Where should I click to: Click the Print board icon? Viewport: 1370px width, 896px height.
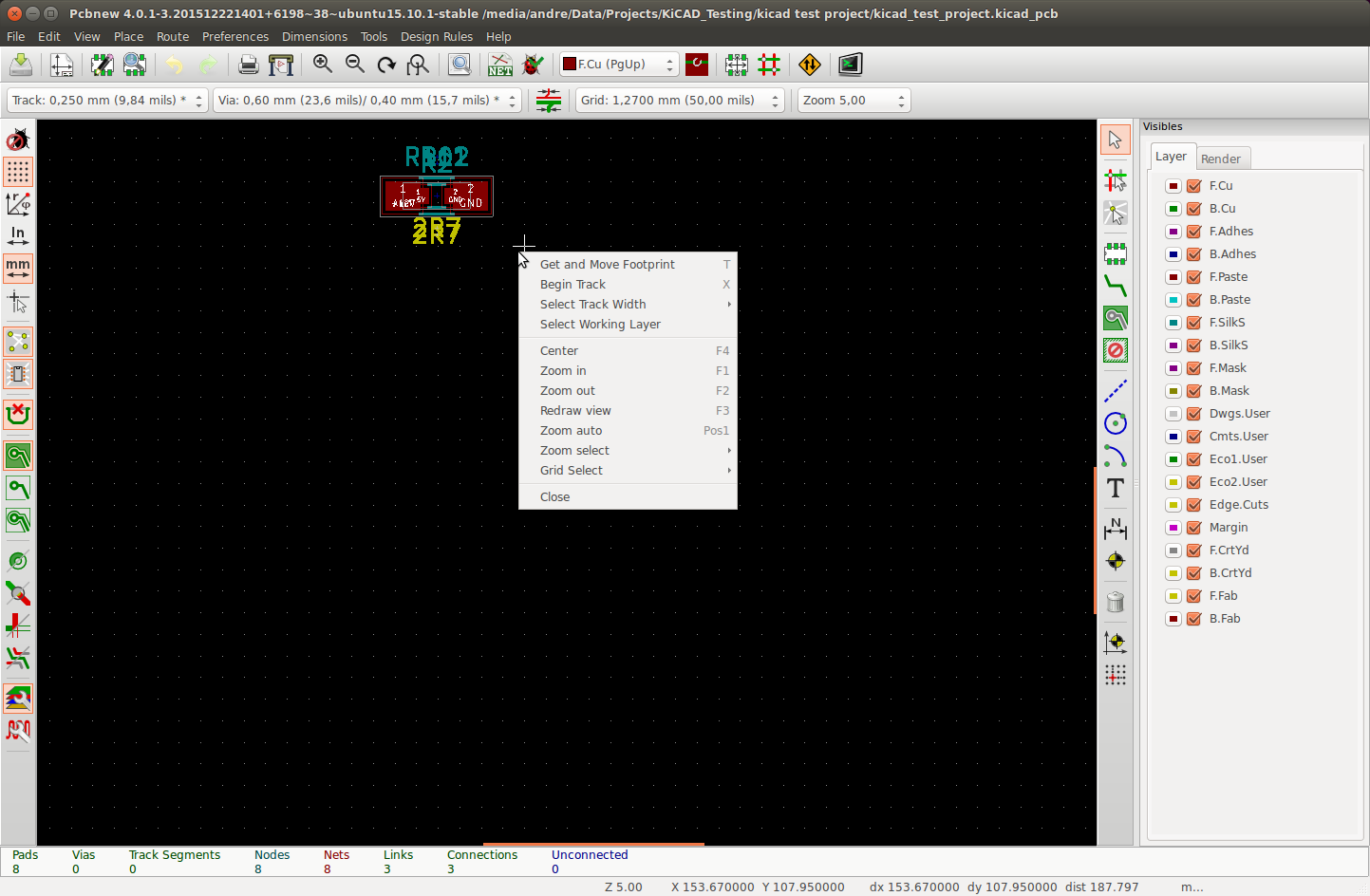[x=248, y=65]
